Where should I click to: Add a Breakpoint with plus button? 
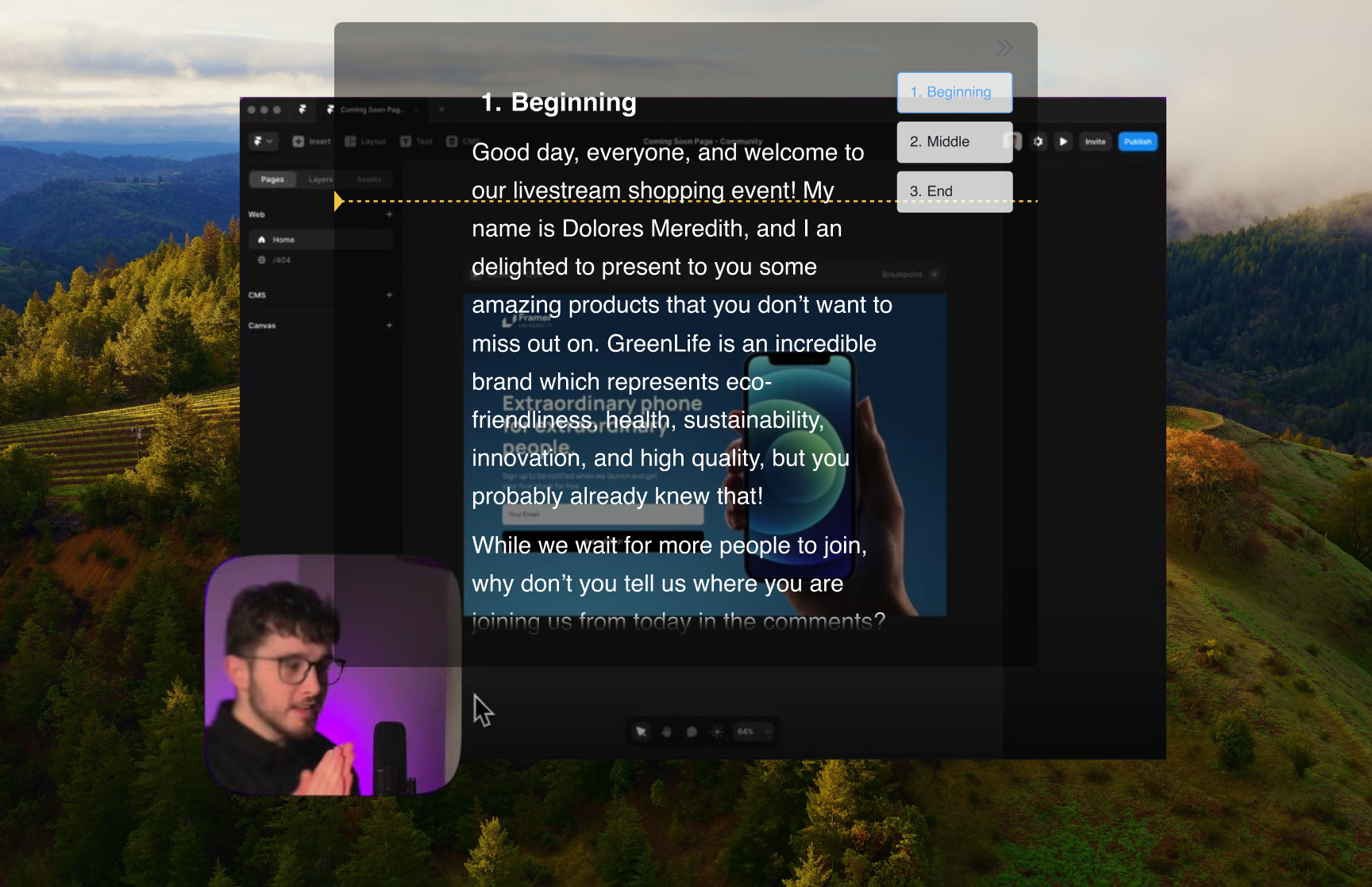935,274
